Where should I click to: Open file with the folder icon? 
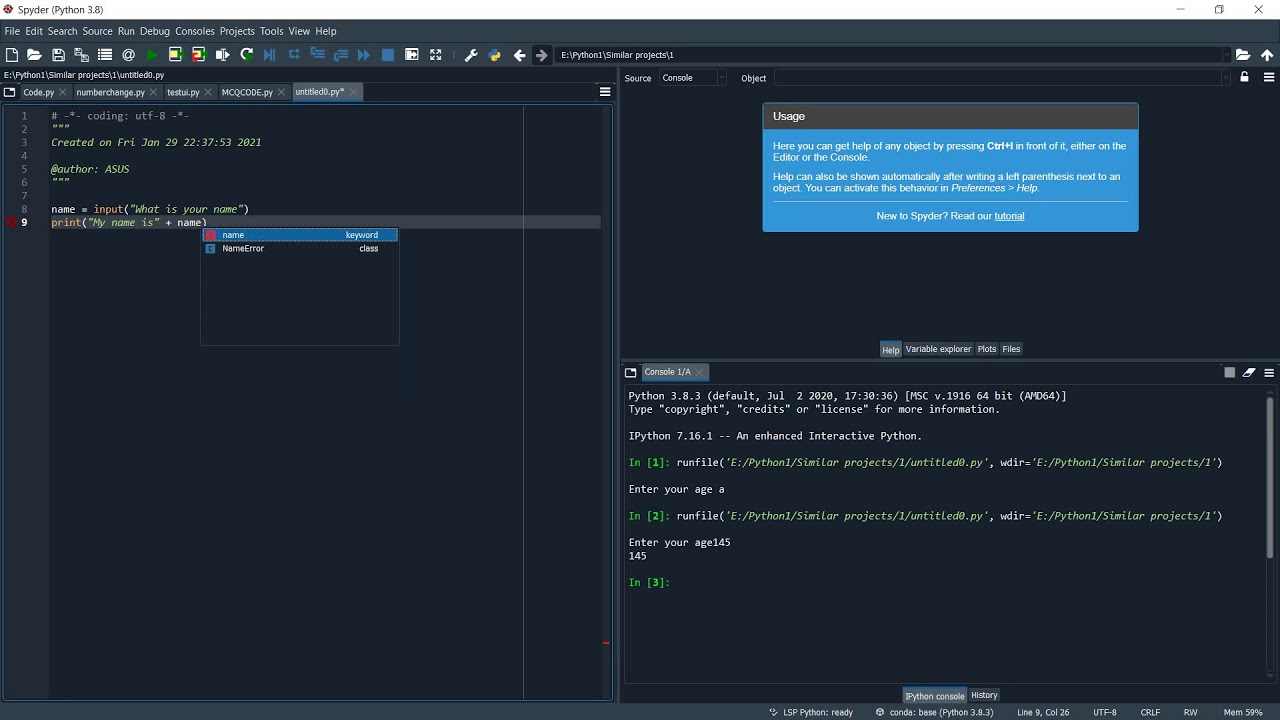[34, 55]
